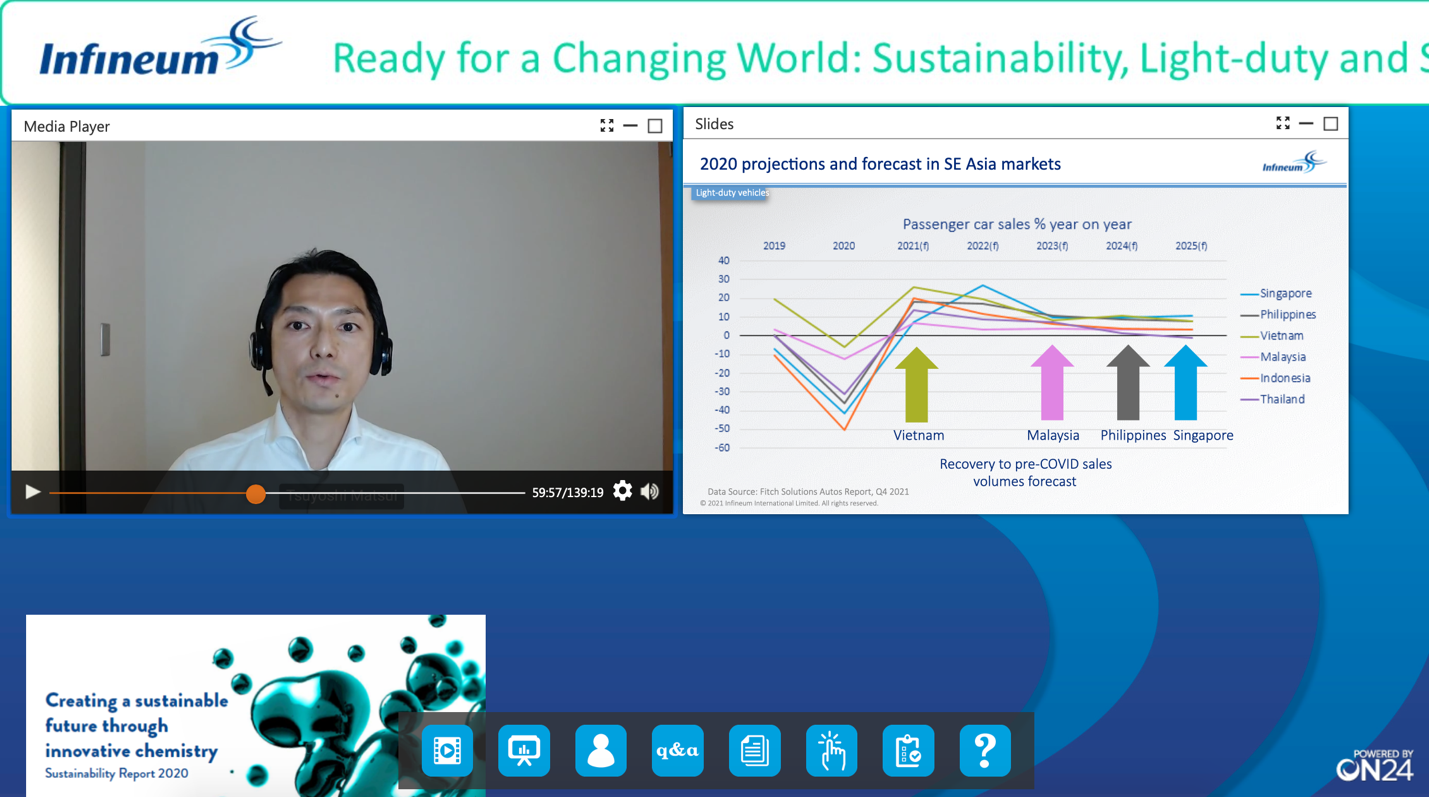Click the "Malaysia" label under the pink arrow
The image size is (1429, 797).
coord(1053,435)
